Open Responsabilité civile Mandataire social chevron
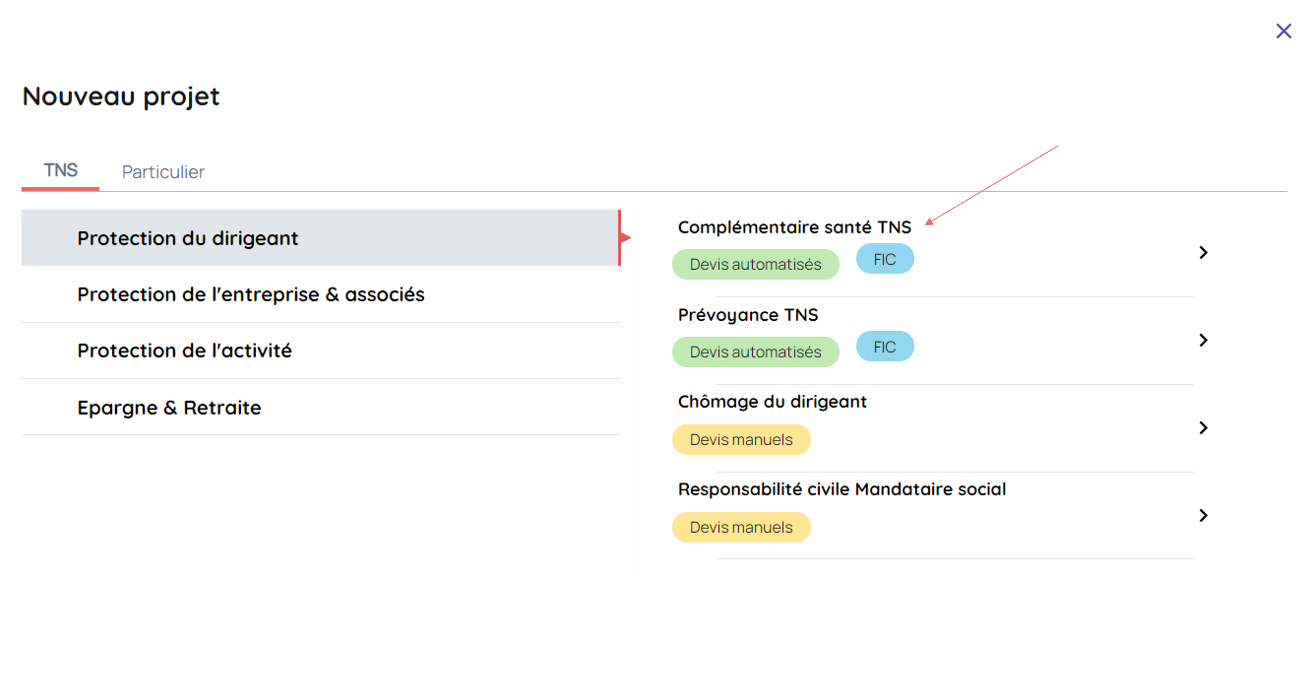1309x688 pixels. (x=1203, y=515)
